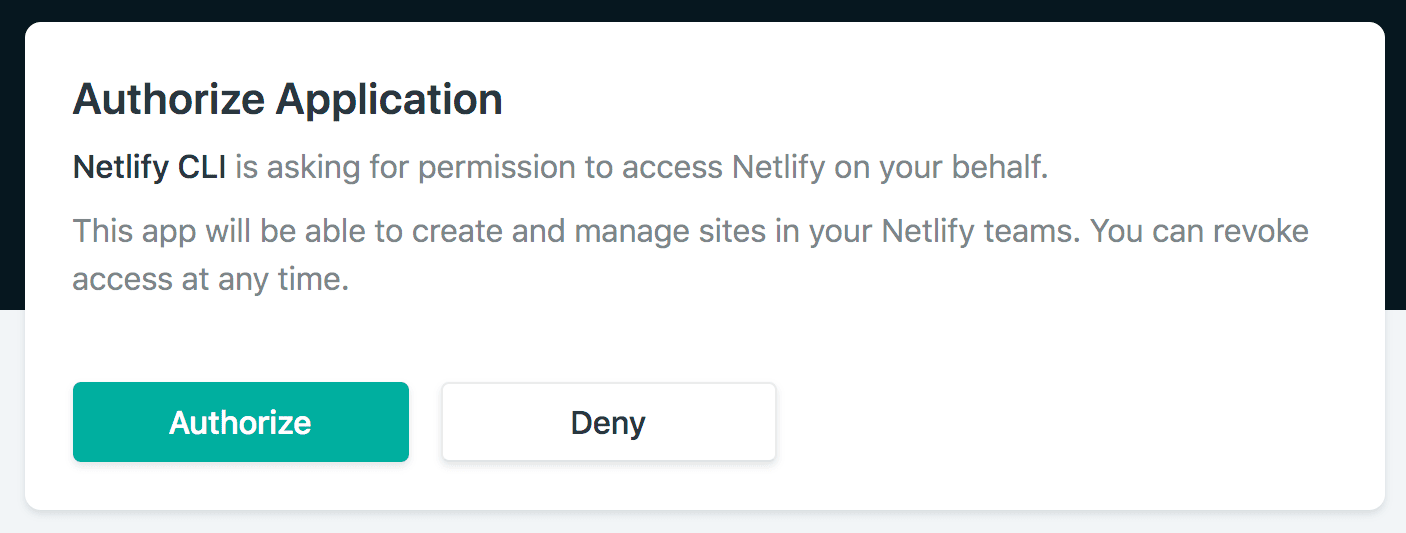Click the light gray area below the dialog
Viewport: 1406px width, 533px height.
click(x=700, y=523)
